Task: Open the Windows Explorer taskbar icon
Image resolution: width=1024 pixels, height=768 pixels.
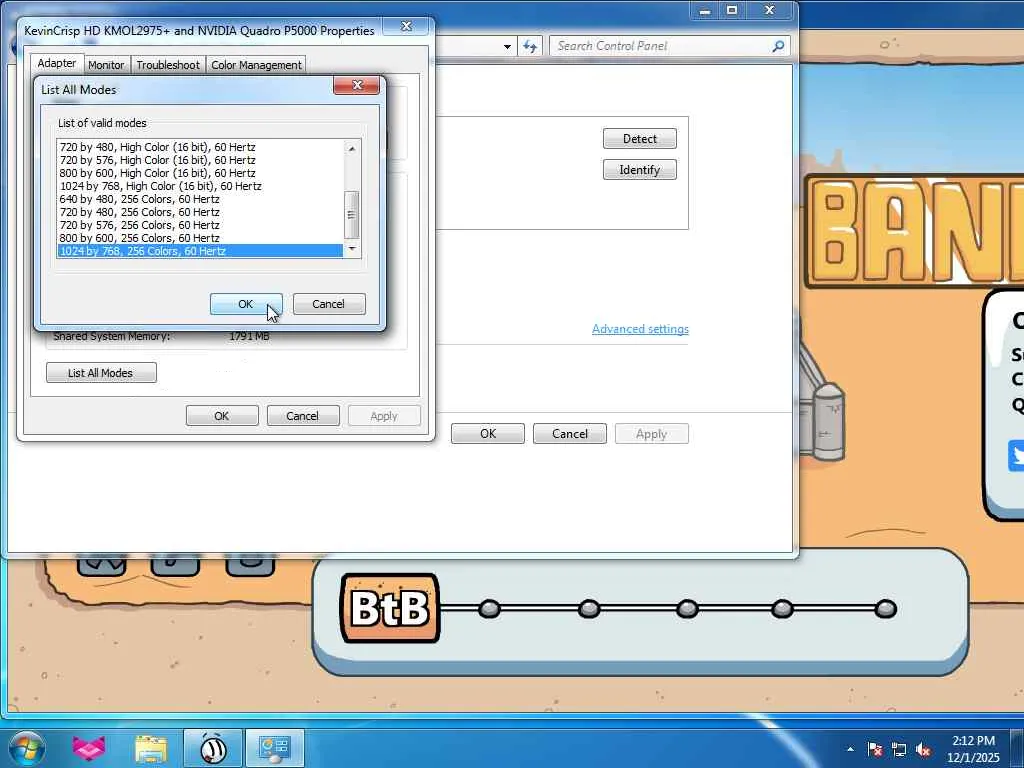Action: coord(151,749)
